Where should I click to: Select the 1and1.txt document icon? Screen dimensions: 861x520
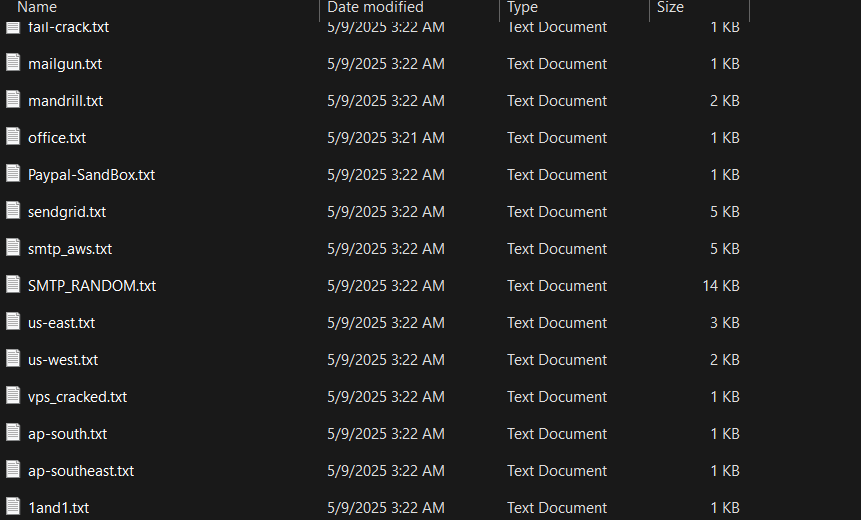pos(13,506)
